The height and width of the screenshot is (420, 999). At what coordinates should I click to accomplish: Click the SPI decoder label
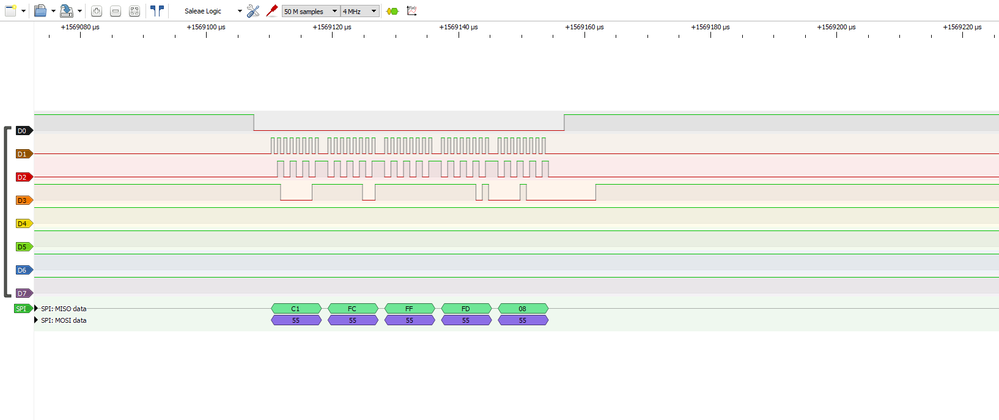coord(23,308)
